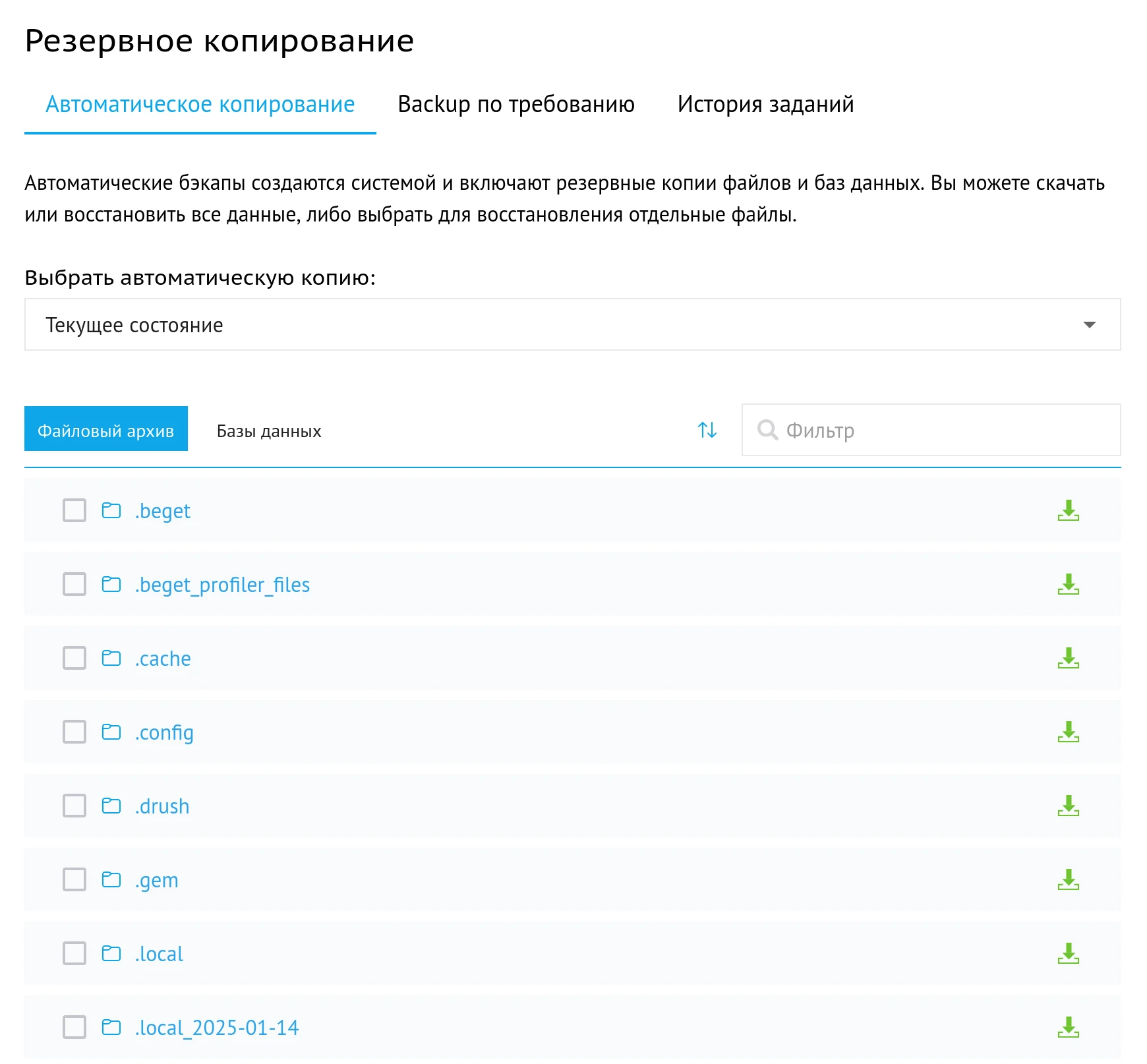The height and width of the screenshot is (1064, 1147).
Task: Download the .gem folder backup
Action: pyautogui.click(x=1069, y=879)
